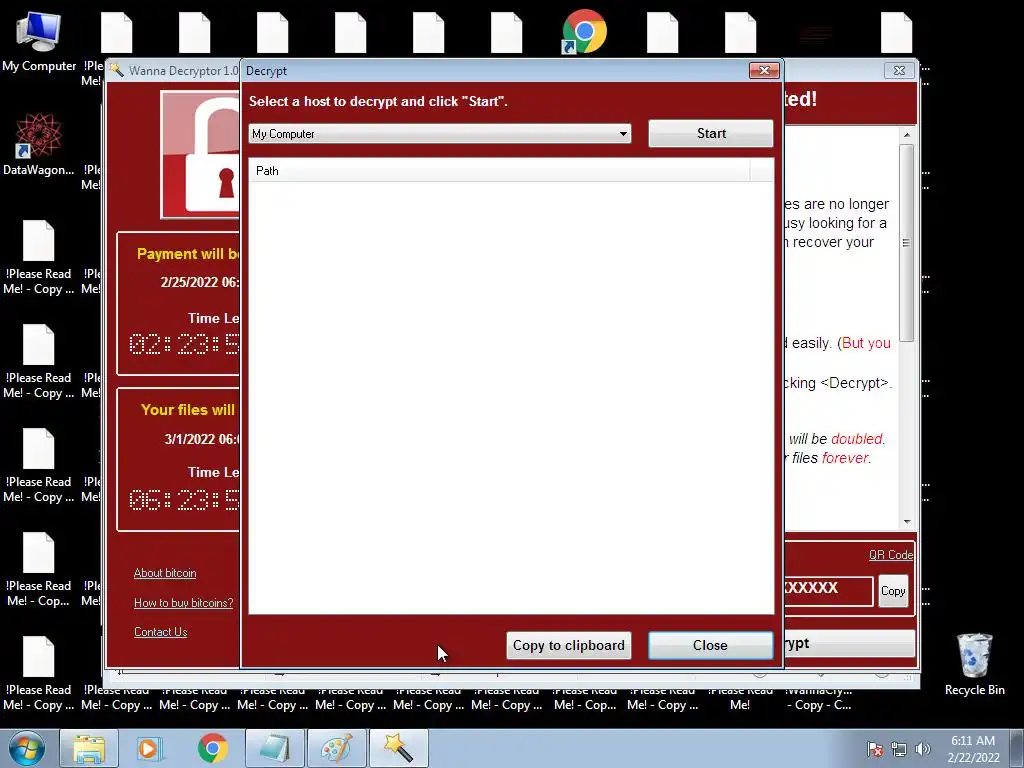Open Chrome from the taskbar

tap(212, 748)
